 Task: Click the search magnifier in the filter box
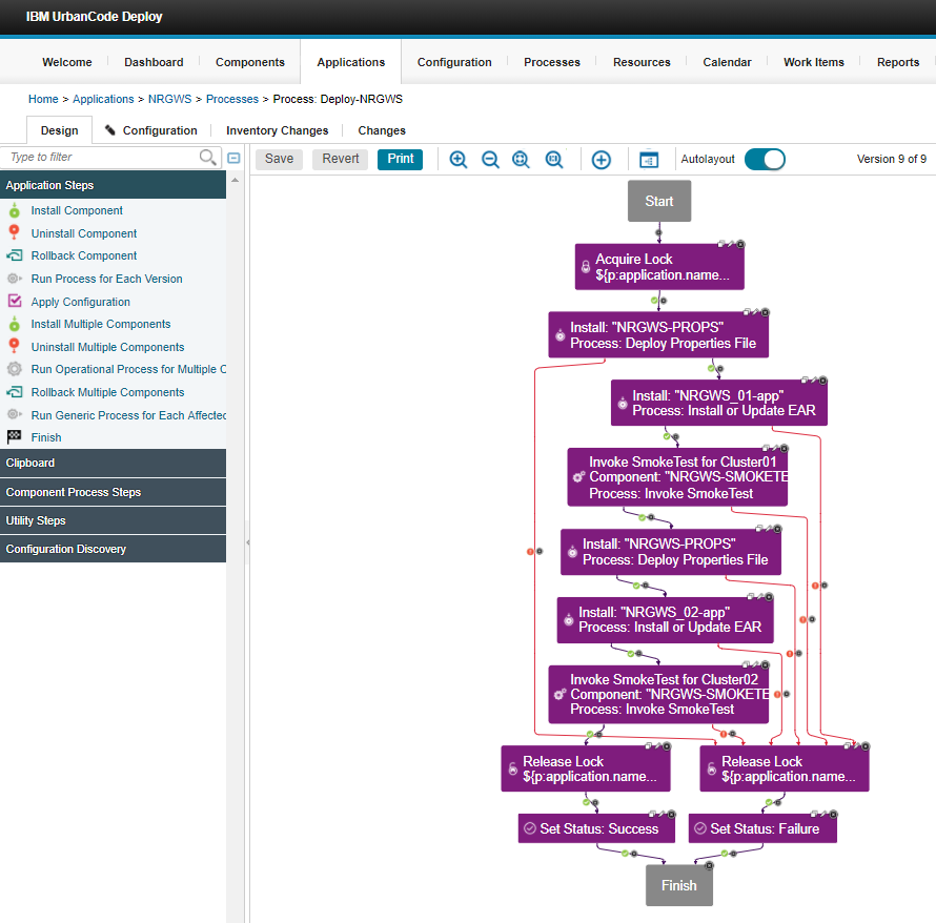[x=208, y=158]
